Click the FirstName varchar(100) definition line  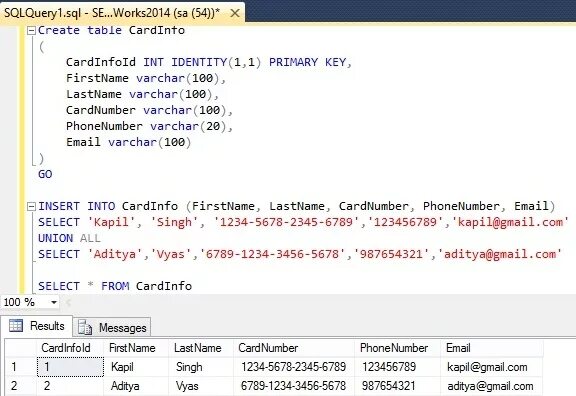(x=146, y=78)
